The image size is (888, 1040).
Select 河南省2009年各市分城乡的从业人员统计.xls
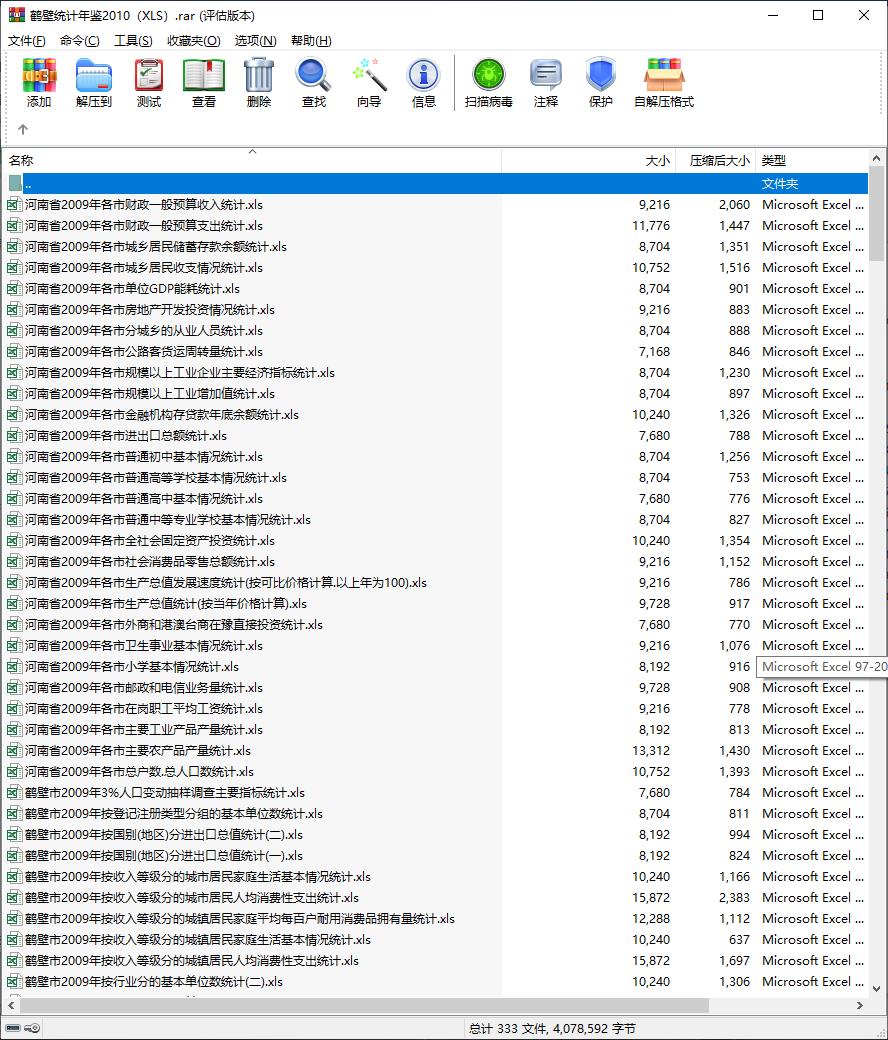pos(144,331)
